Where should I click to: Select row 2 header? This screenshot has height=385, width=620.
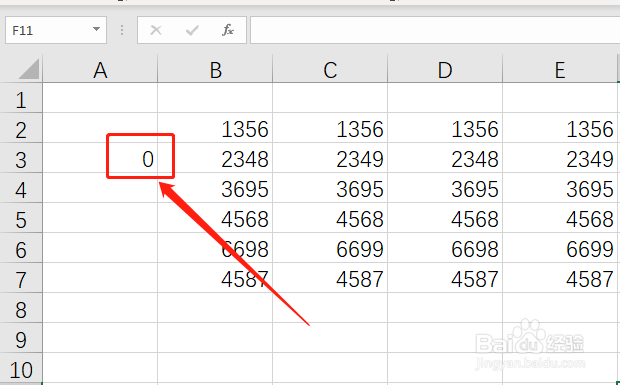tap(21, 128)
